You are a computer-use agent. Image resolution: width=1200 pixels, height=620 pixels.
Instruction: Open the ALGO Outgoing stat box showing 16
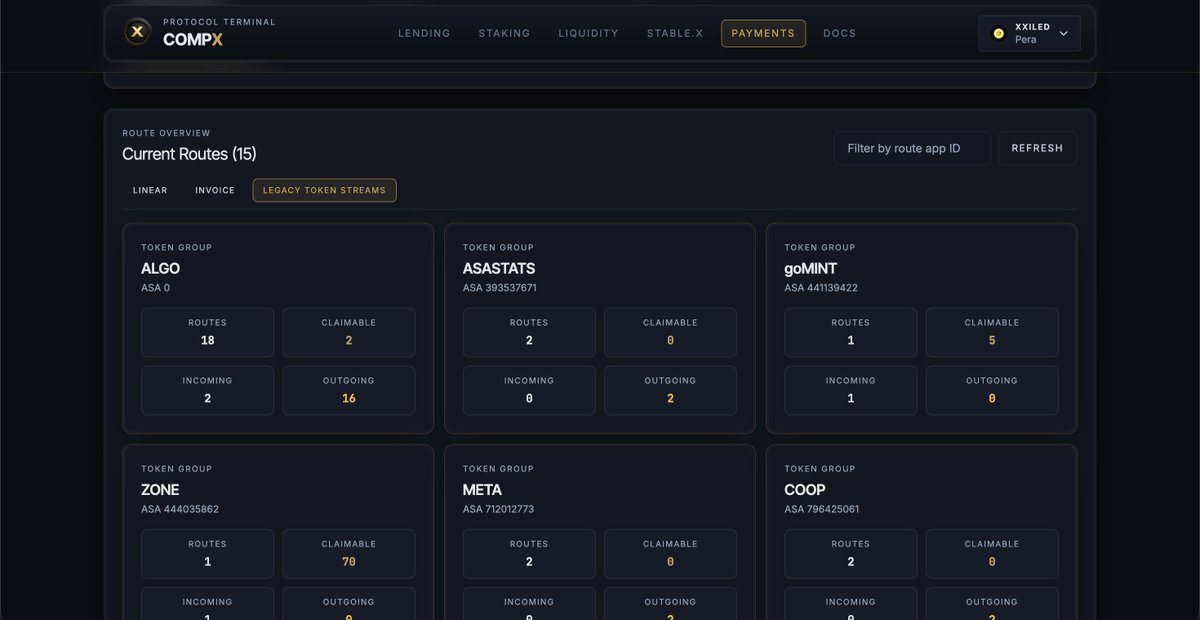point(349,390)
